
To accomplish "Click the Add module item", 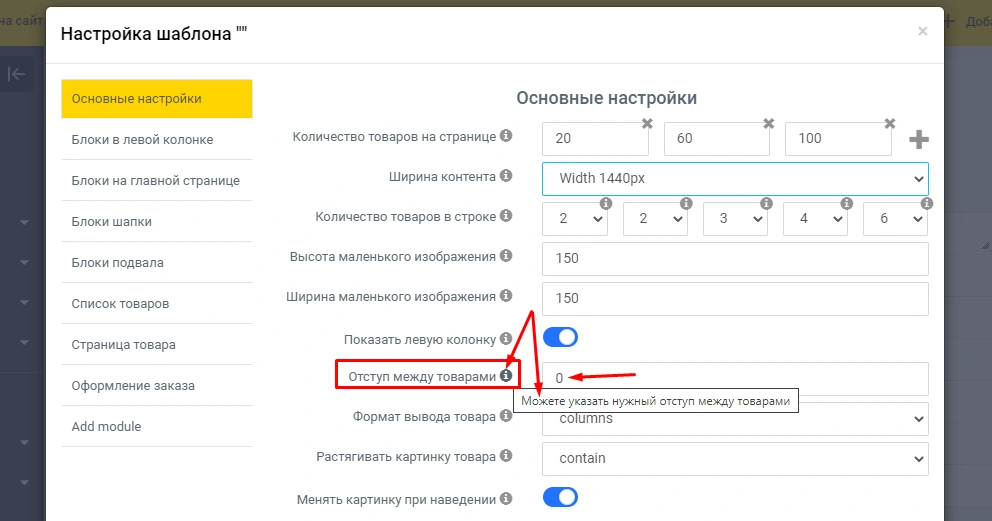I will [x=156, y=426].
